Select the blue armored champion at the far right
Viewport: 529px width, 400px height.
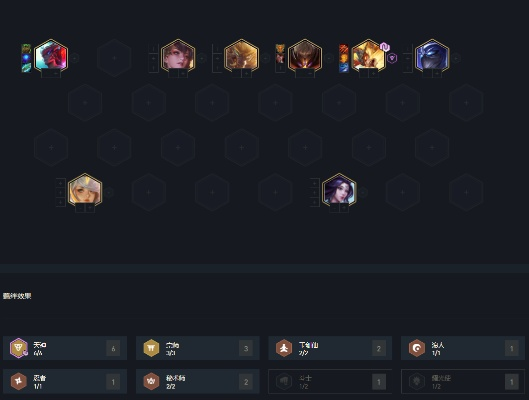point(432,56)
